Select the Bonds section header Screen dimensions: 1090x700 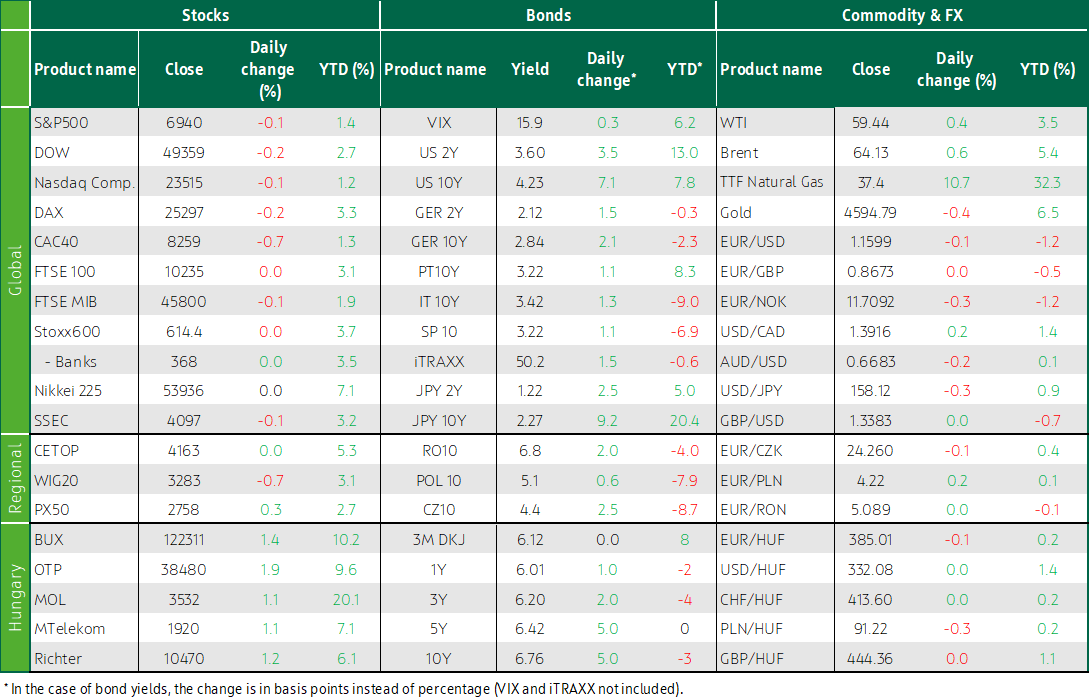point(548,15)
